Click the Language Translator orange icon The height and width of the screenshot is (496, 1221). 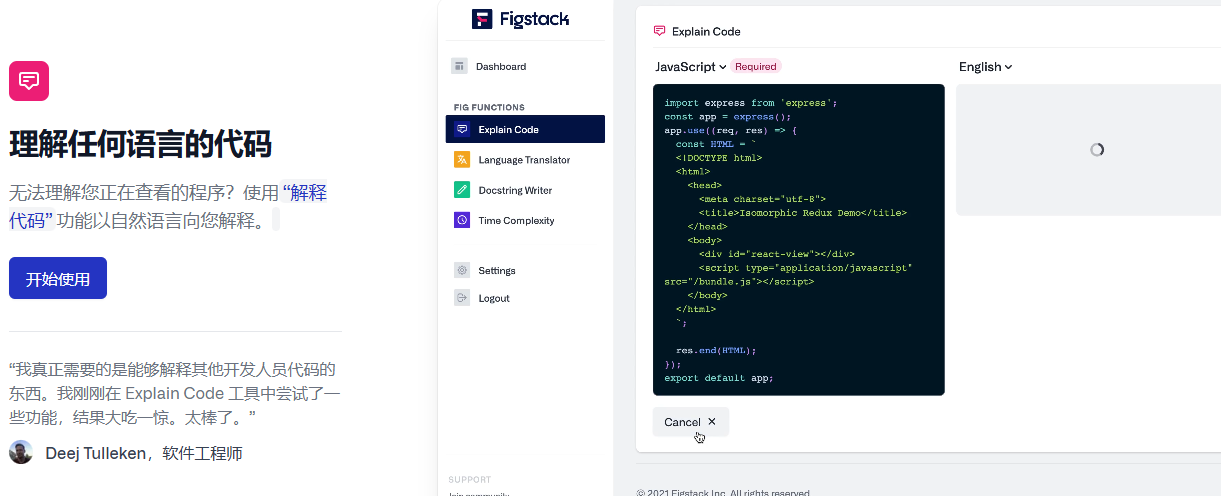click(x=462, y=160)
